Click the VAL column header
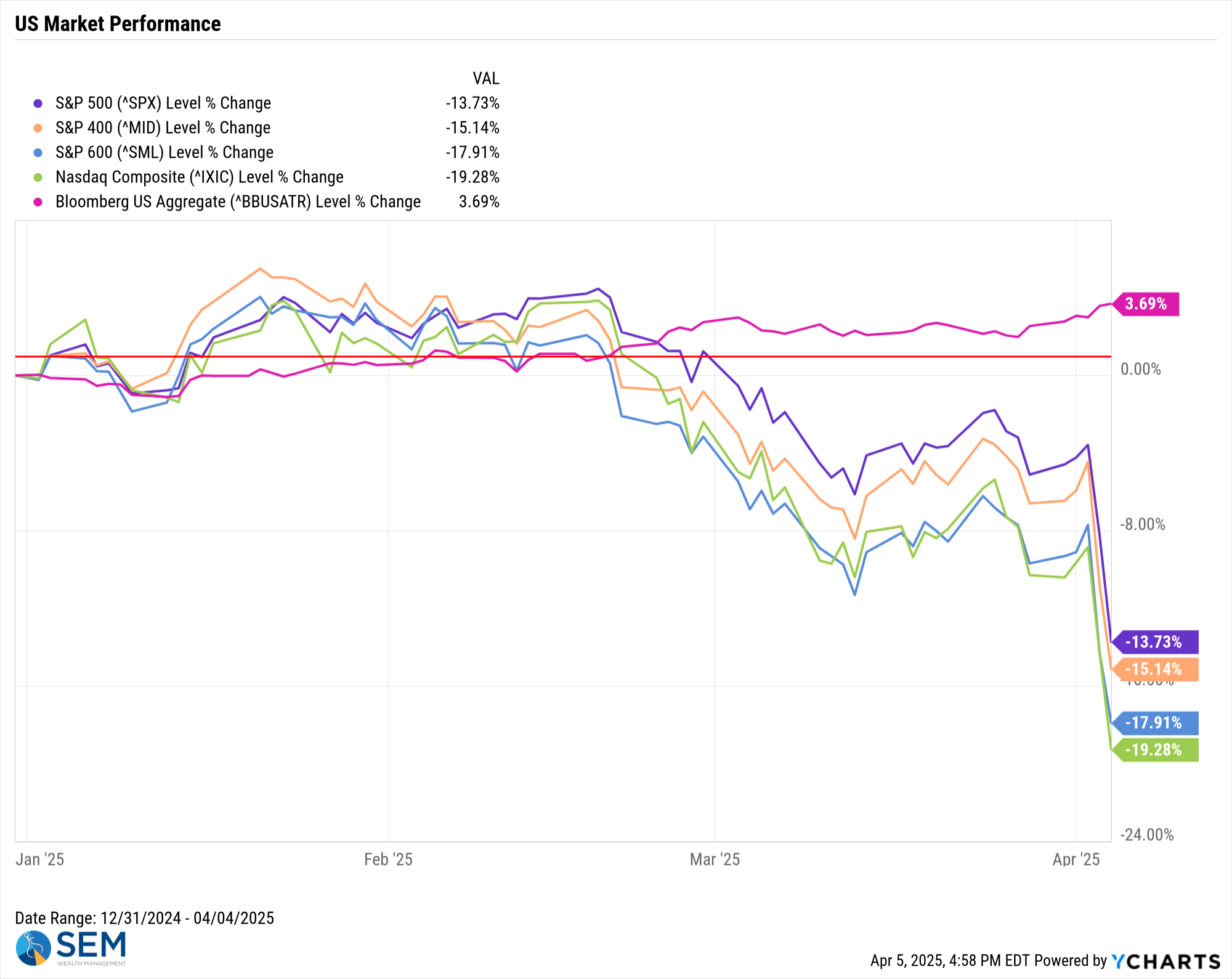Image resolution: width=1232 pixels, height=979 pixels. [x=486, y=78]
